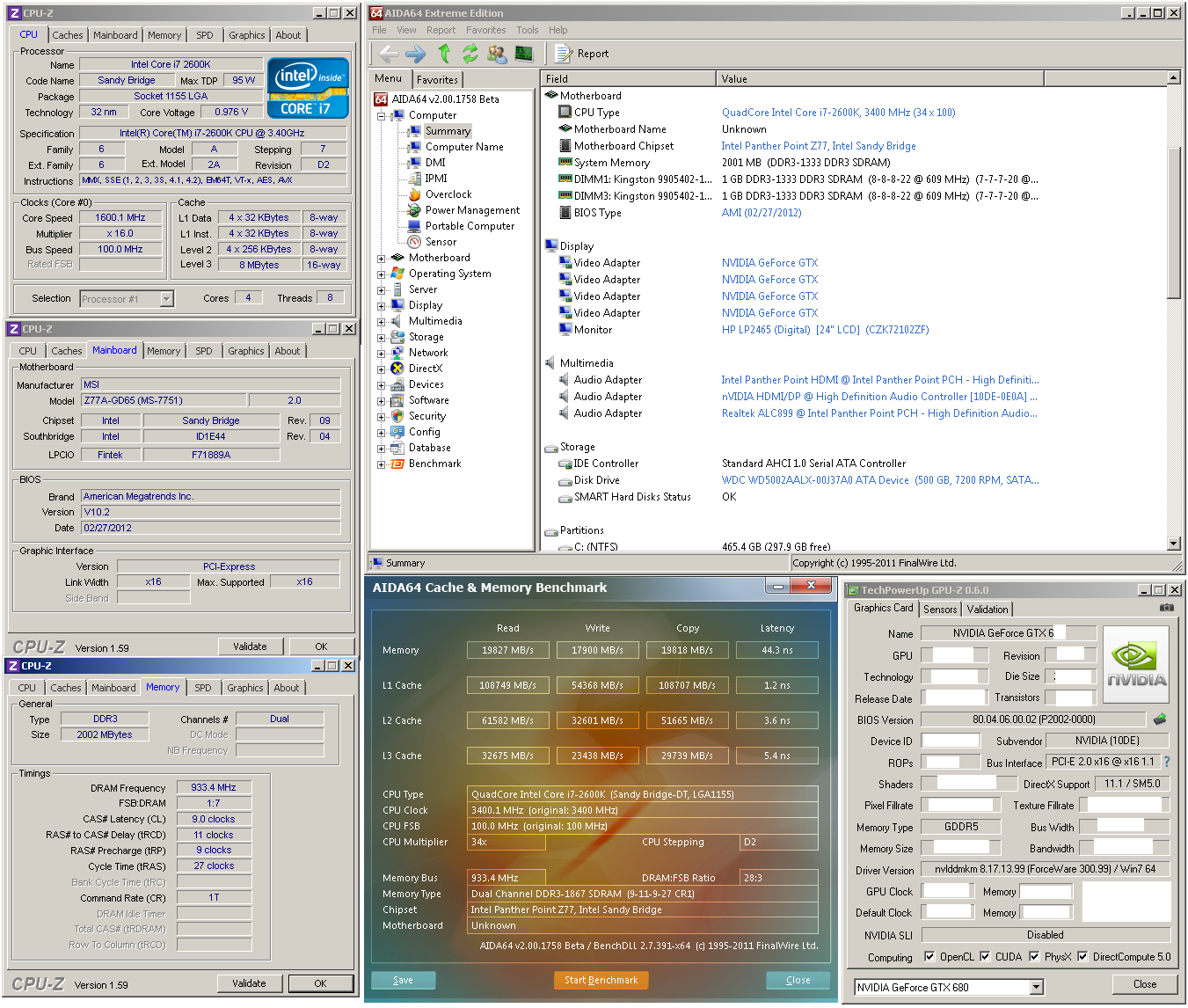Expand the Display node in AIDA64 tree
Screen dimensions: 1188x1008
click(x=381, y=305)
